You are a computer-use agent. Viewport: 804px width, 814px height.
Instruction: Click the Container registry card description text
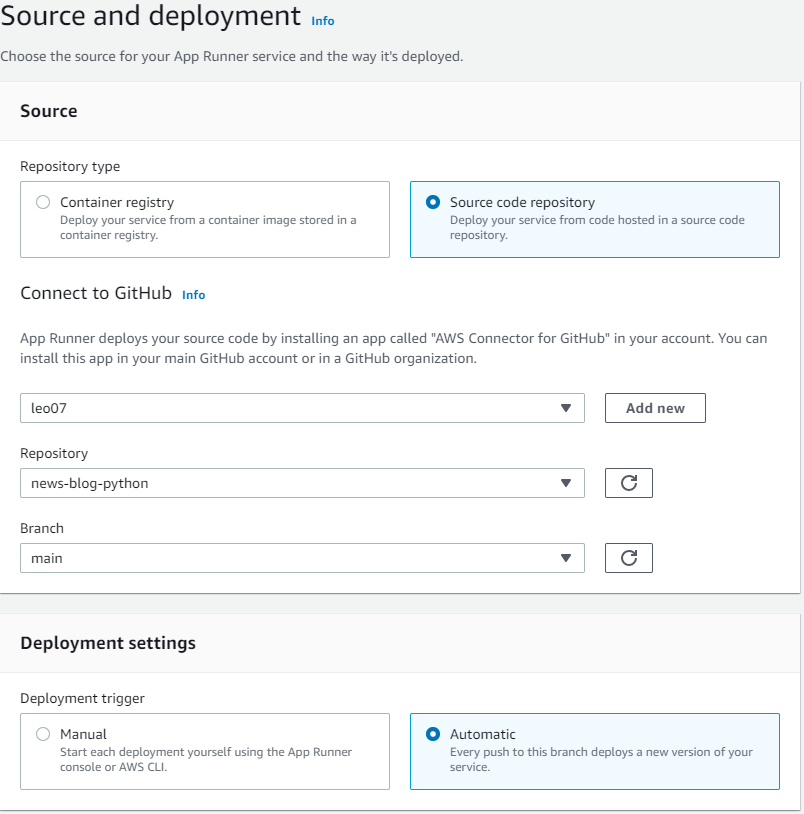208,228
